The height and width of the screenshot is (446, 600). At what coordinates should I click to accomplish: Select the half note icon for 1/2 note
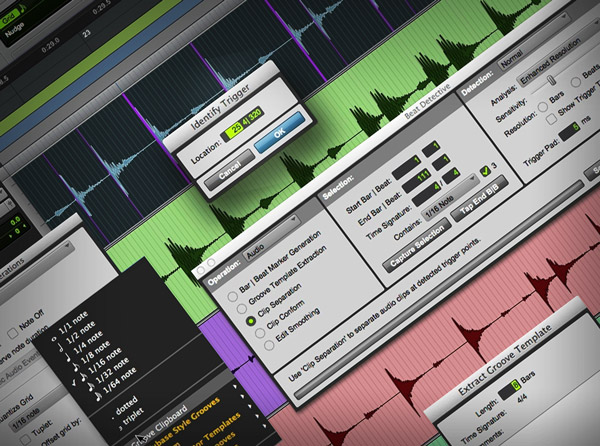[61, 348]
